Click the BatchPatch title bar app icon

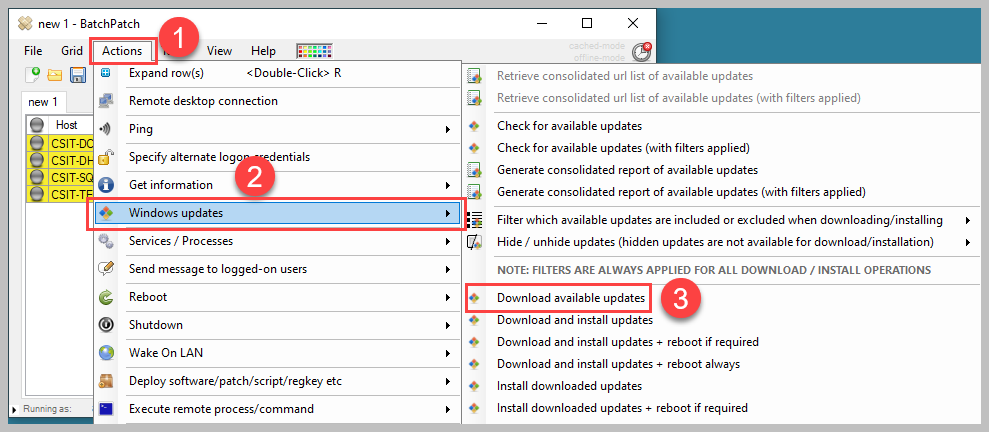[x=25, y=23]
